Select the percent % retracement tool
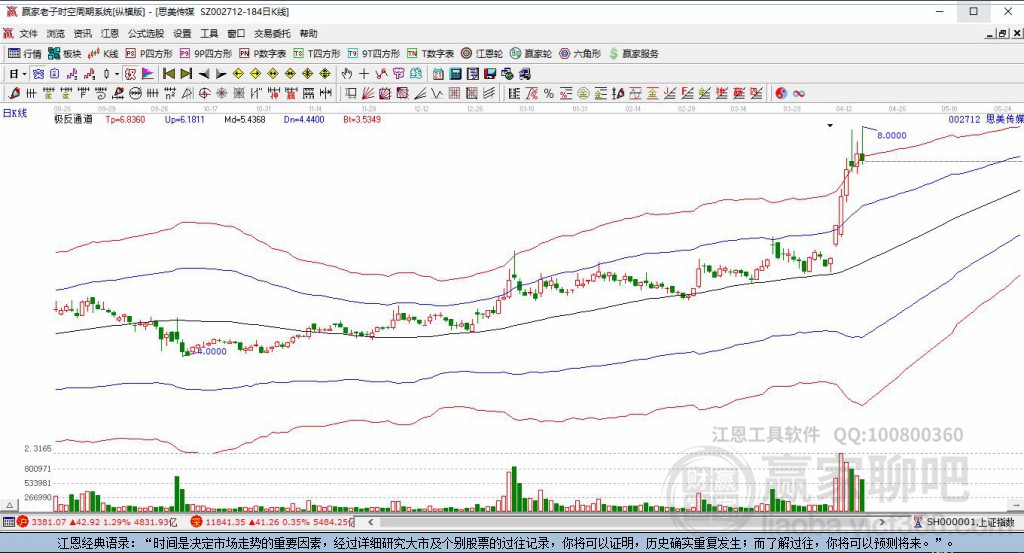The image size is (1024, 553). click(x=549, y=93)
